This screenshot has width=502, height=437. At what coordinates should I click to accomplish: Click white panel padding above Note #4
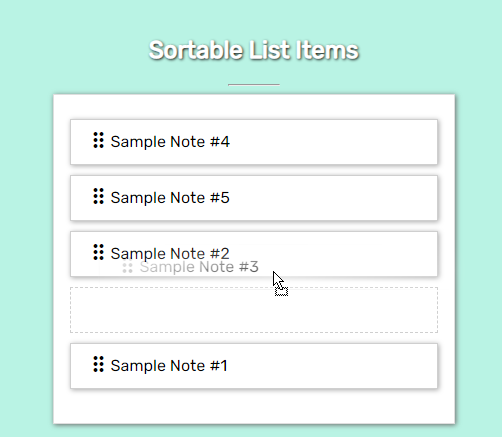tap(254, 107)
